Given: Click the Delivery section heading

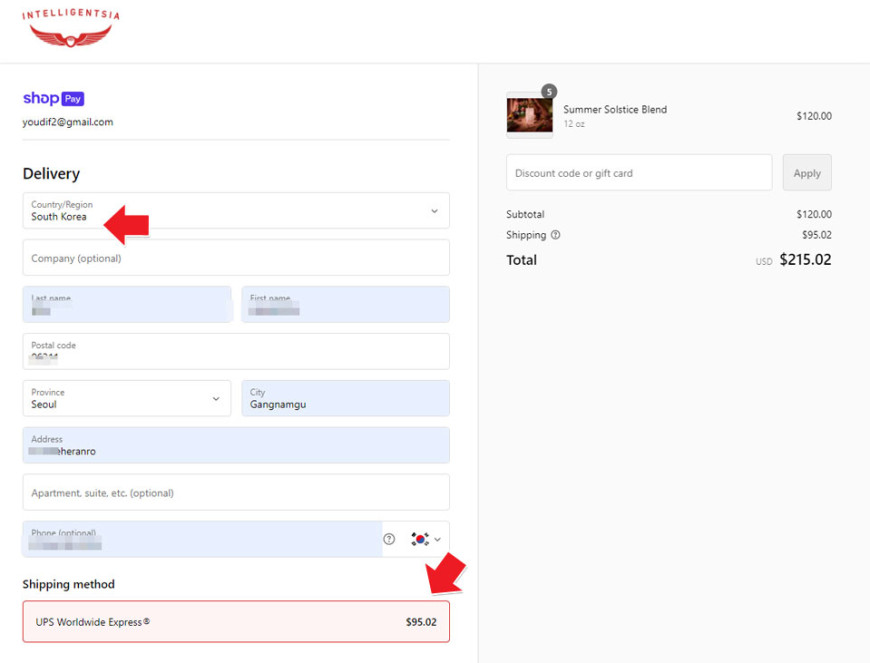Looking at the screenshot, I should (x=51, y=174).
